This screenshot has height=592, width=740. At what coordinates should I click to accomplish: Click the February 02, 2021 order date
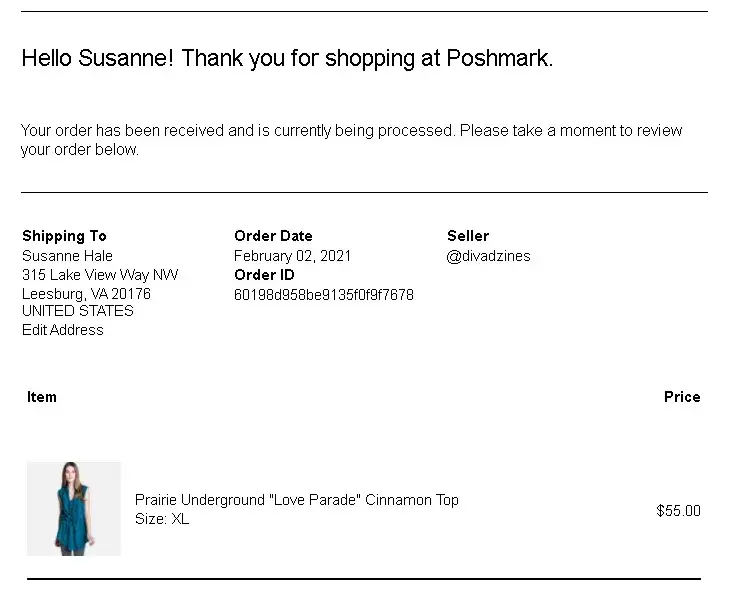pyautogui.click(x=292, y=256)
